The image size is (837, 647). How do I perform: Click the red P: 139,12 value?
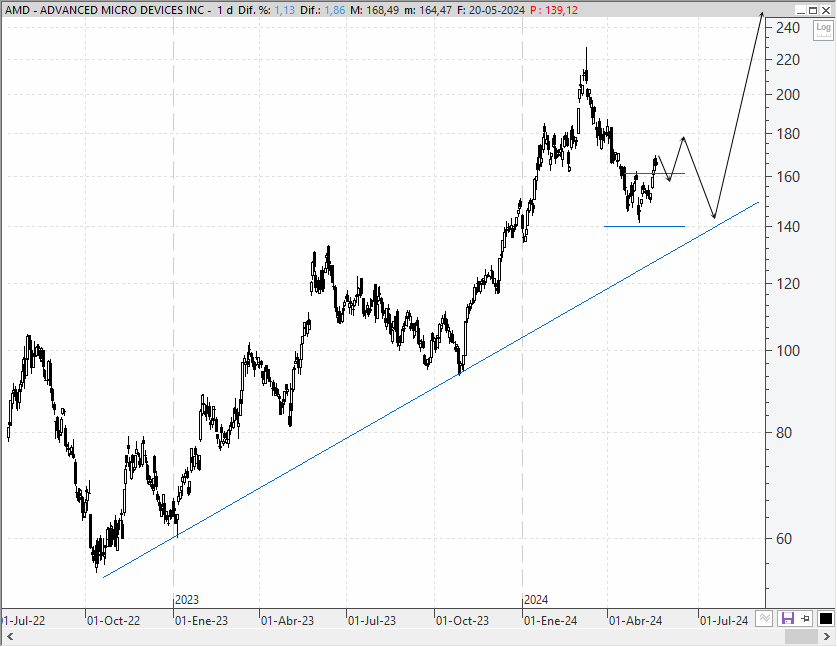(554, 10)
